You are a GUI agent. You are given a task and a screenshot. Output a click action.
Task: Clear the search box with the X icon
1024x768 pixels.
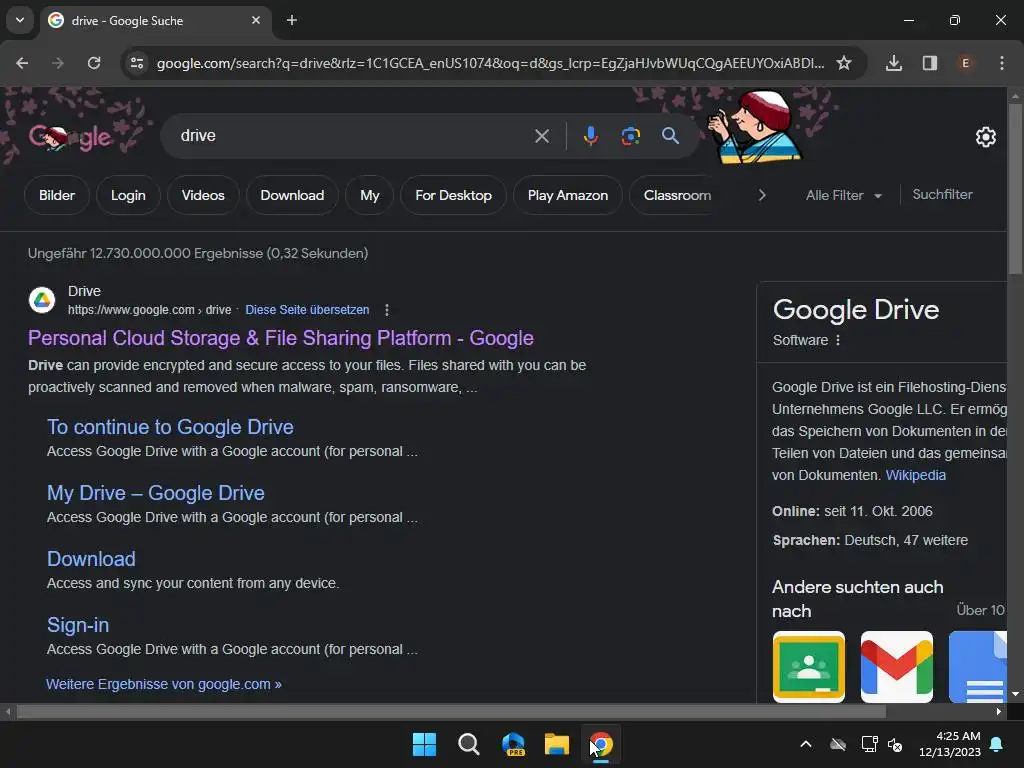pyautogui.click(x=542, y=136)
